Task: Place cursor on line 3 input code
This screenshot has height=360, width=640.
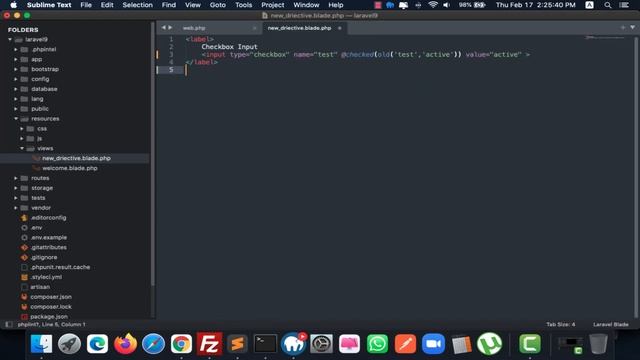Action: [365, 54]
